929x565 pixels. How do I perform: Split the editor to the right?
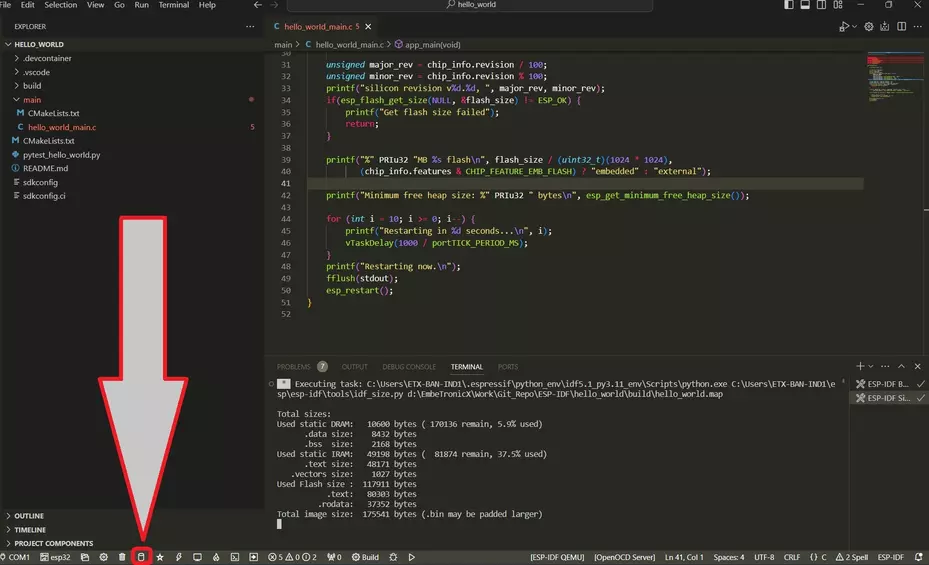pyautogui.click(x=901, y=27)
